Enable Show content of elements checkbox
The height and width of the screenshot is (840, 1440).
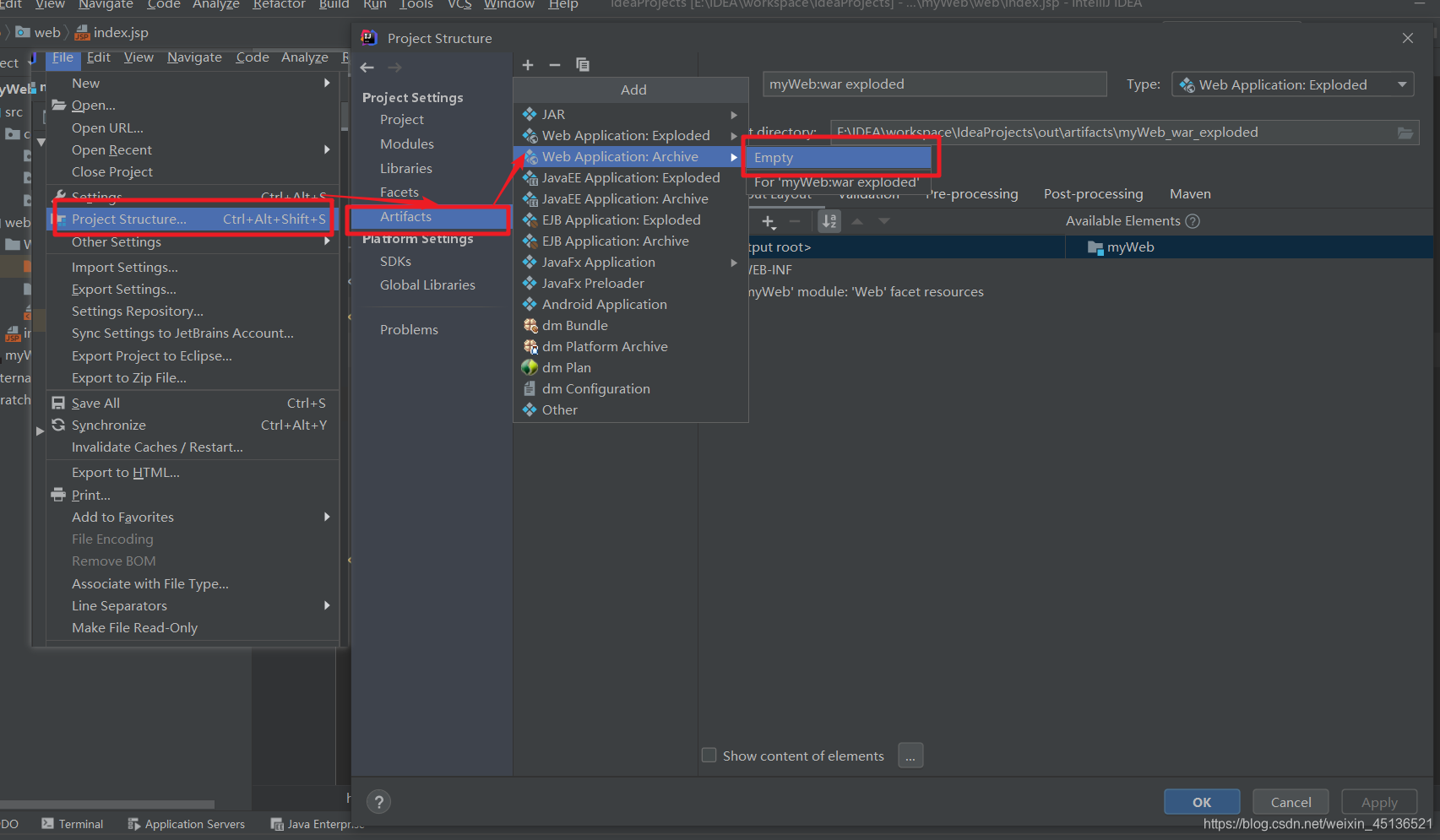709,756
